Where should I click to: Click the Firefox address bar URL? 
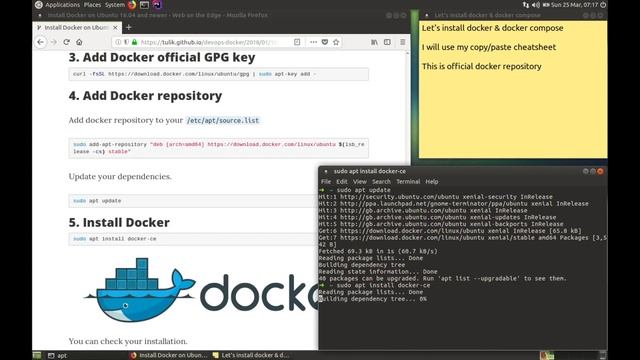click(x=208, y=42)
